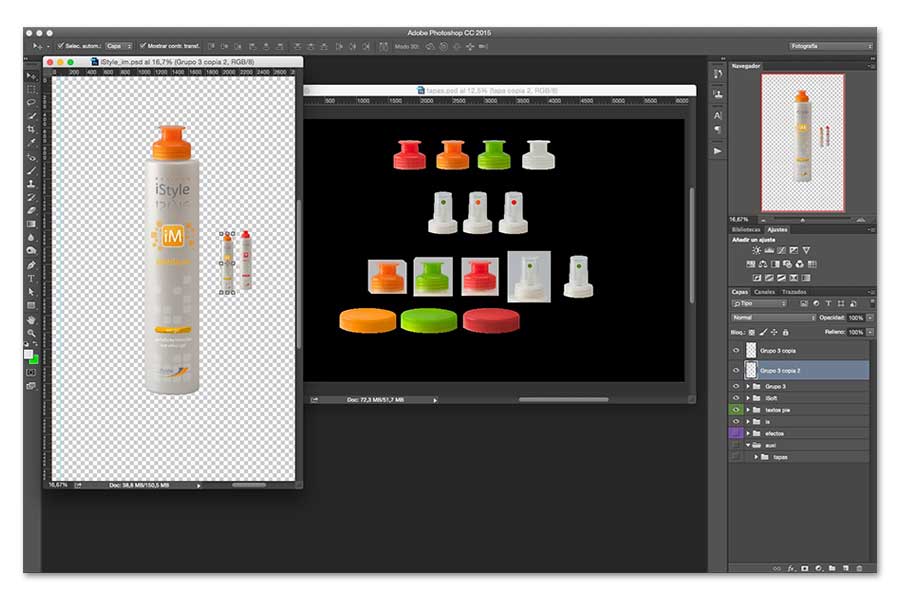Open the Normal blend mode dropdown
Image resolution: width=900 pixels, height=600 pixels.
tap(773, 318)
